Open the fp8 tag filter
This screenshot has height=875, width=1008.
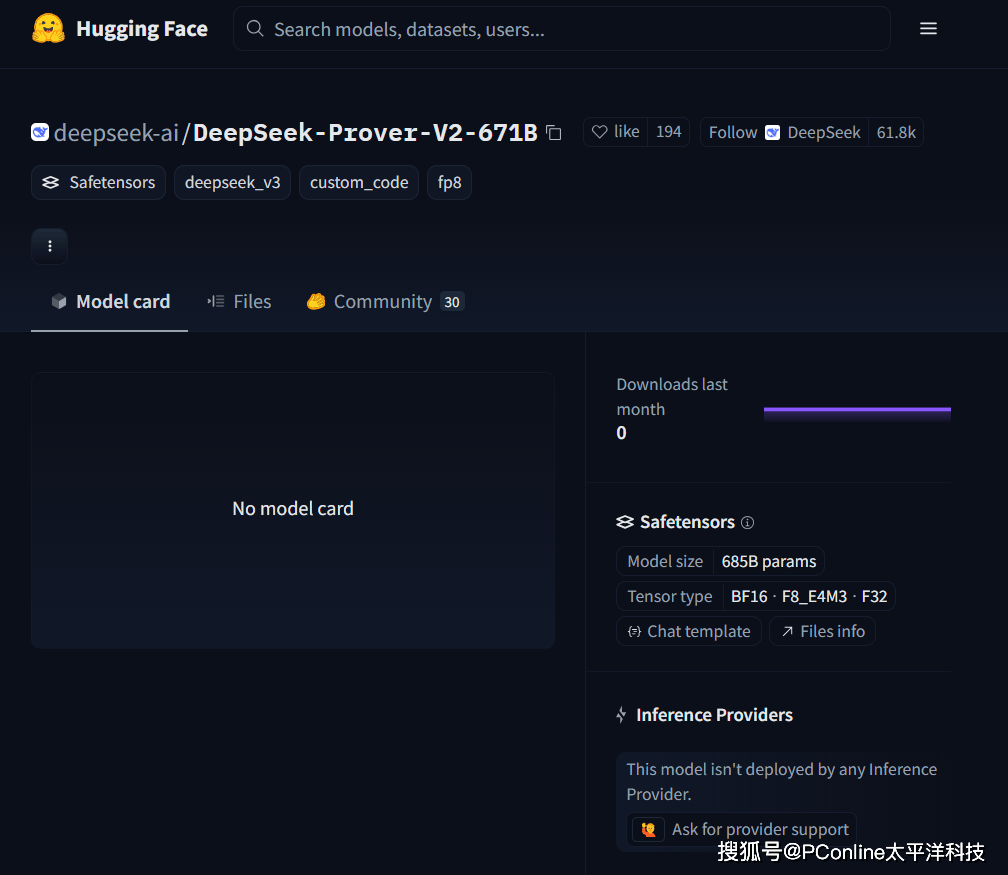click(449, 182)
